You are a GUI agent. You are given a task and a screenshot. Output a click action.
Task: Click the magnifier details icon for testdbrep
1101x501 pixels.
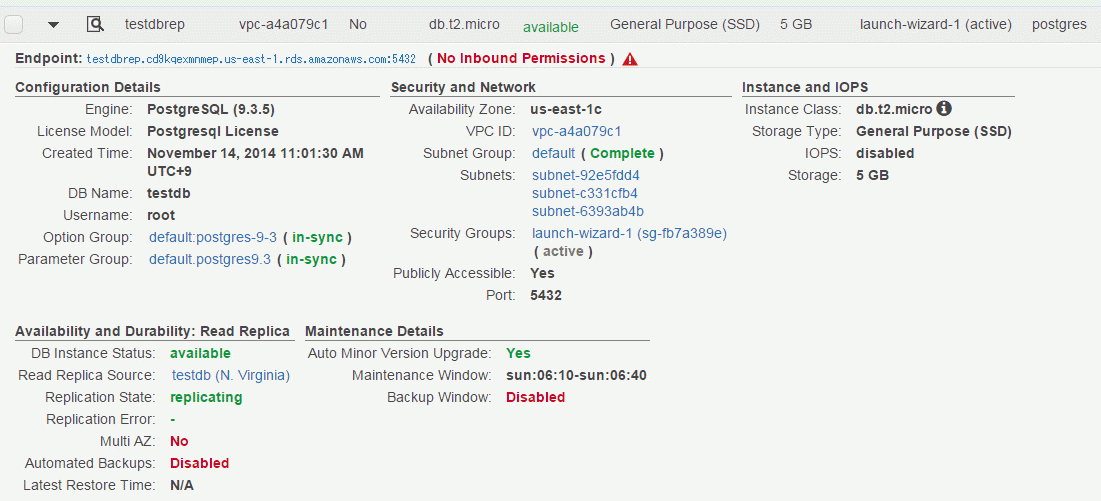point(95,25)
